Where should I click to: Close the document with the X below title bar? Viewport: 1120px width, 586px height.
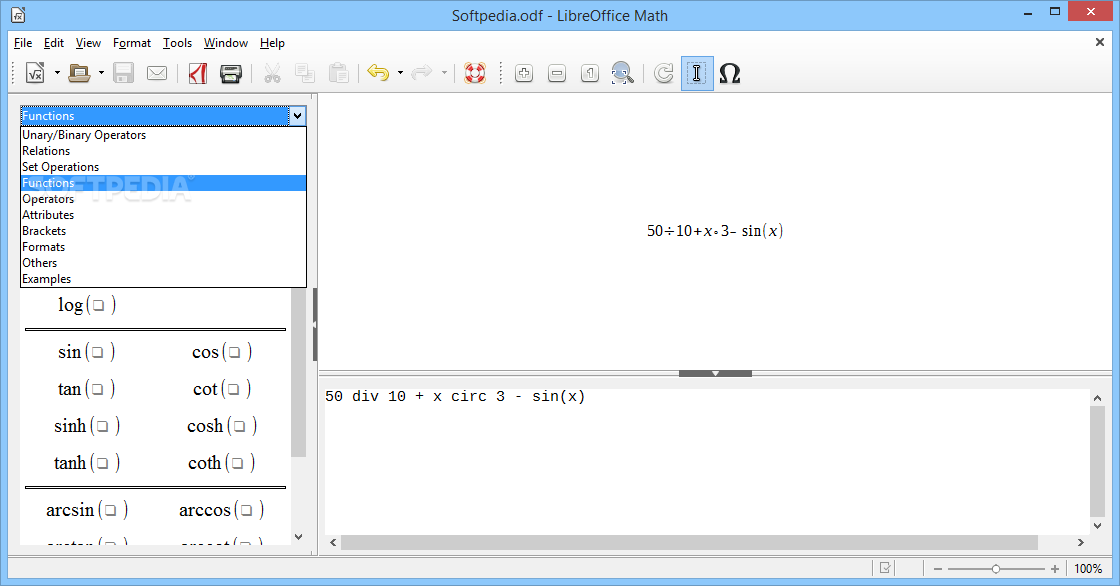tap(1100, 42)
